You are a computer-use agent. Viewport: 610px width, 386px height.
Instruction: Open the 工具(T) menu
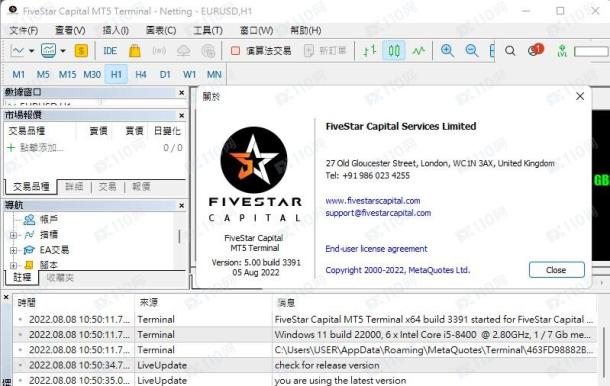pyautogui.click(x=208, y=30)
